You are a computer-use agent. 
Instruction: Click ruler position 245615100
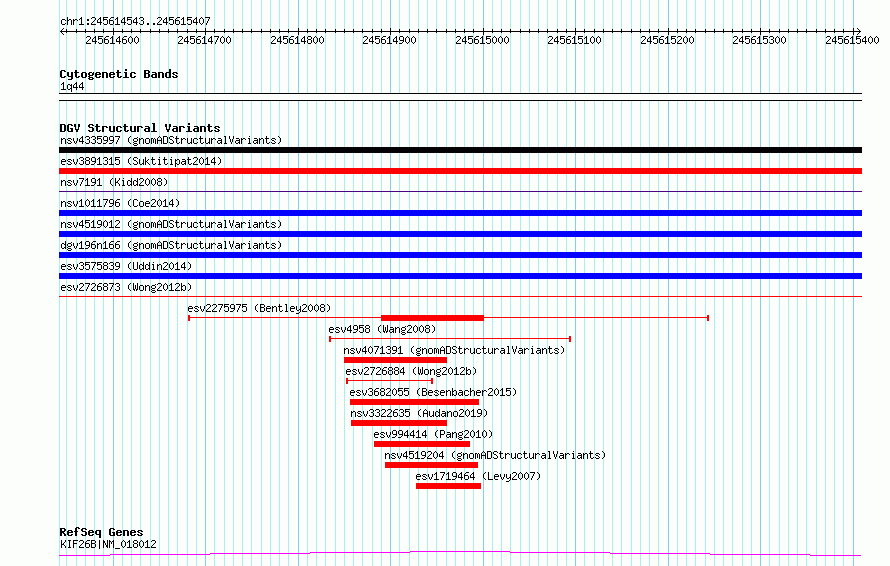(574, 40)
